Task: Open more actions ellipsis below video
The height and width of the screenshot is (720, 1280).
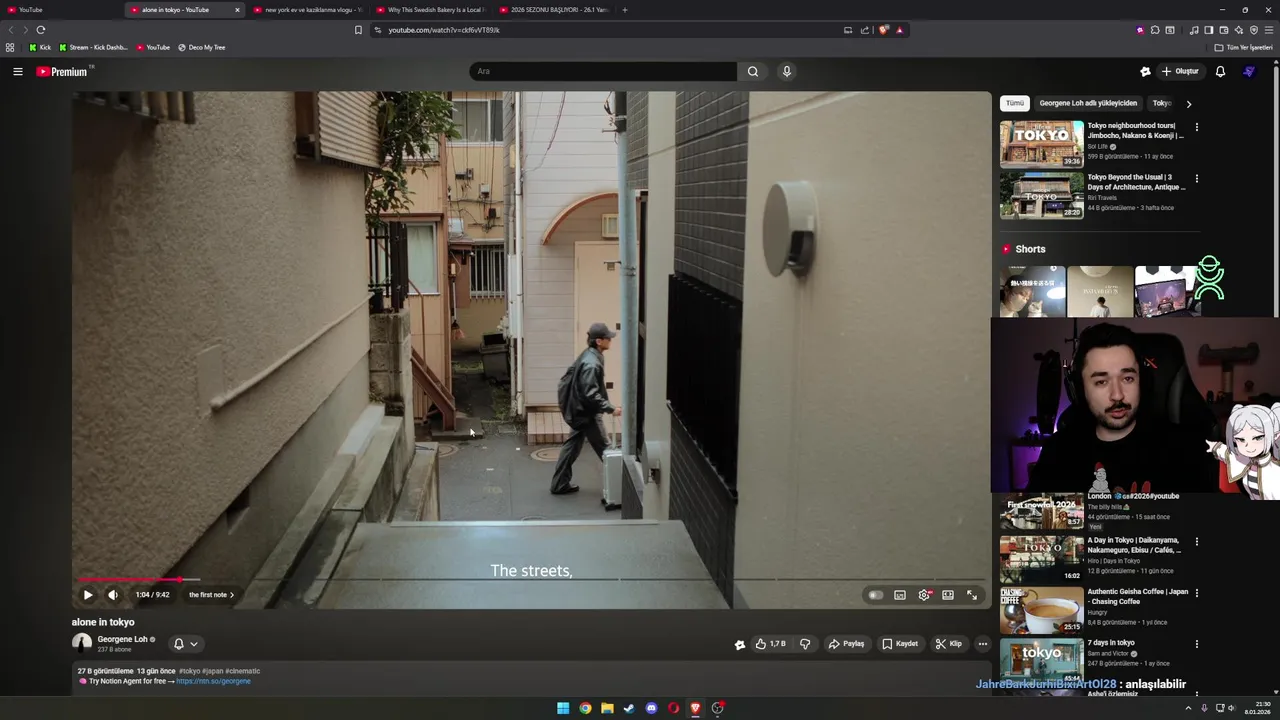Action: [983, 644]
